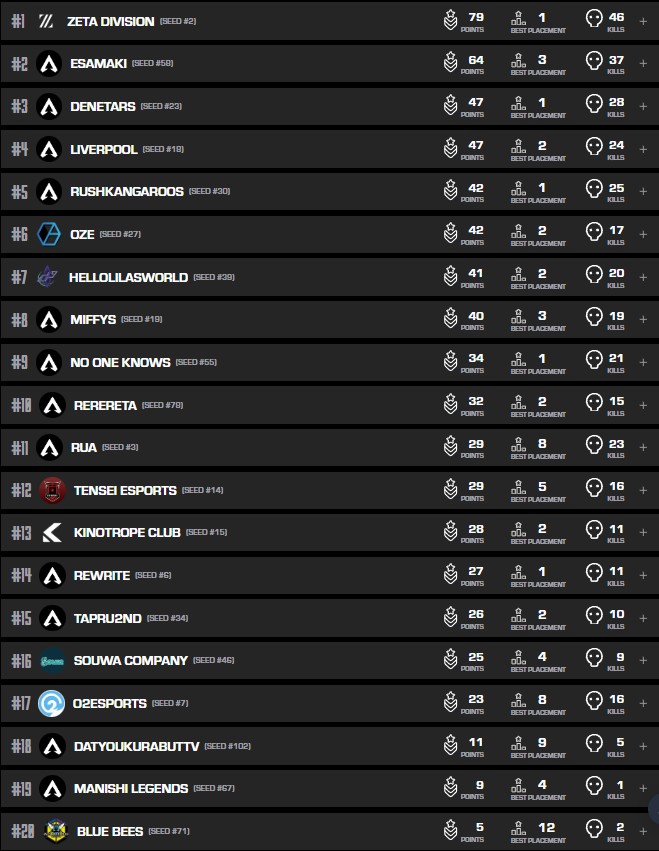
Task: Click the KINOTROPE CLUB logo
Action: click(52, 533)
